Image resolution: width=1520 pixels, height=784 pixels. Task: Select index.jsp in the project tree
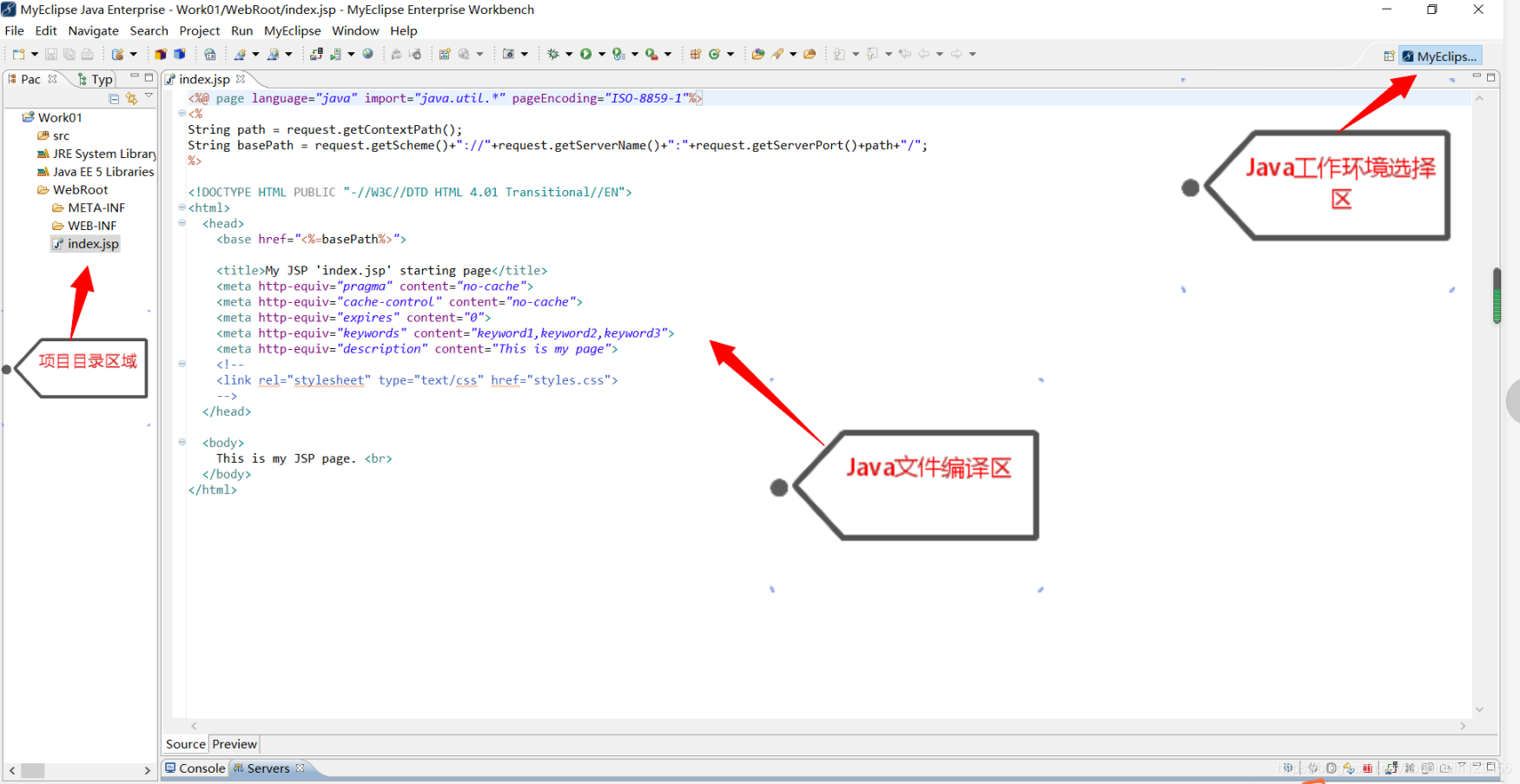[85, 244]
